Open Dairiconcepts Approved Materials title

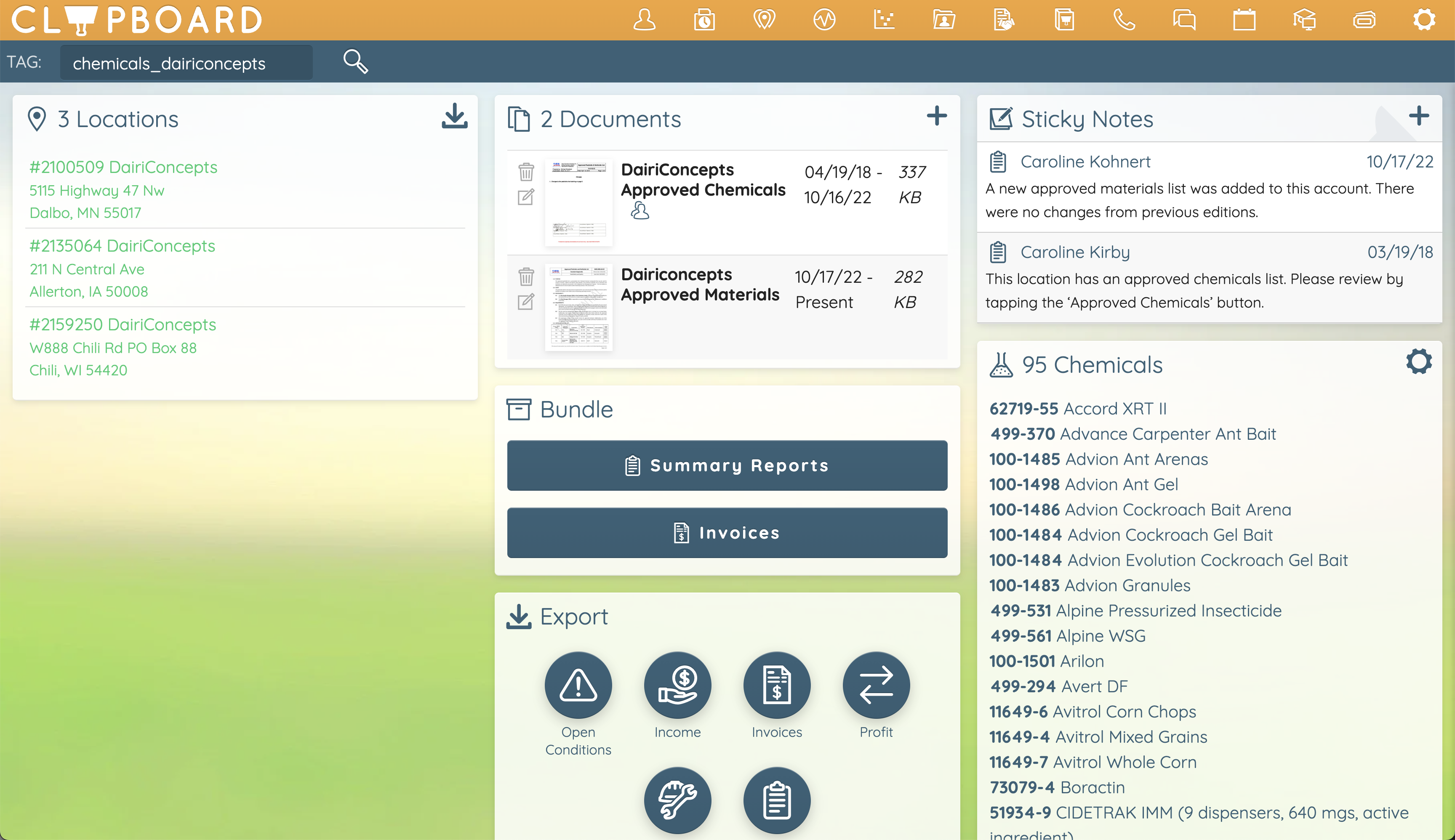[x=700, y=284]
